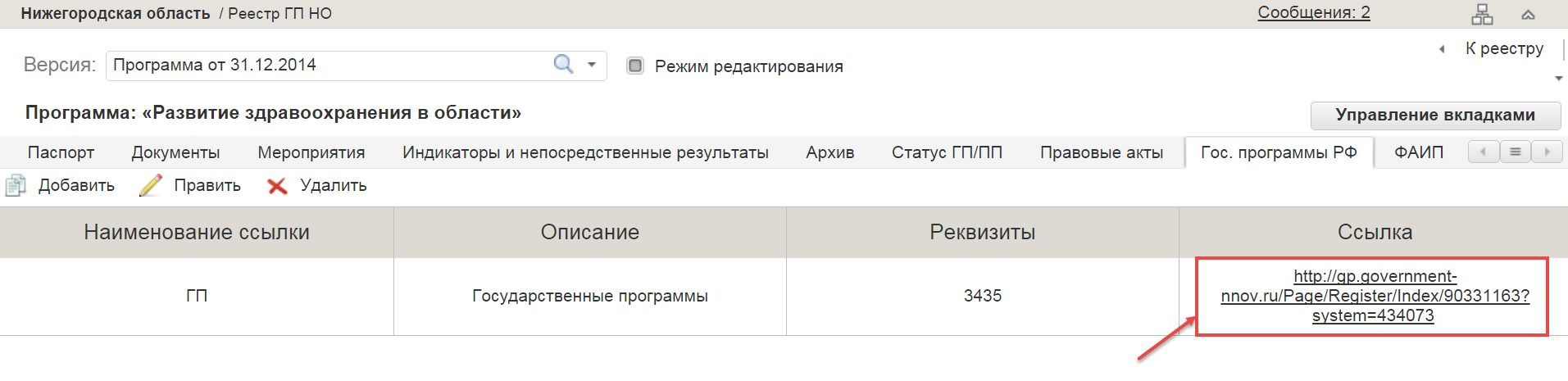
Task: Open the tab list menu icon
Action: (x=1516, y=152)
